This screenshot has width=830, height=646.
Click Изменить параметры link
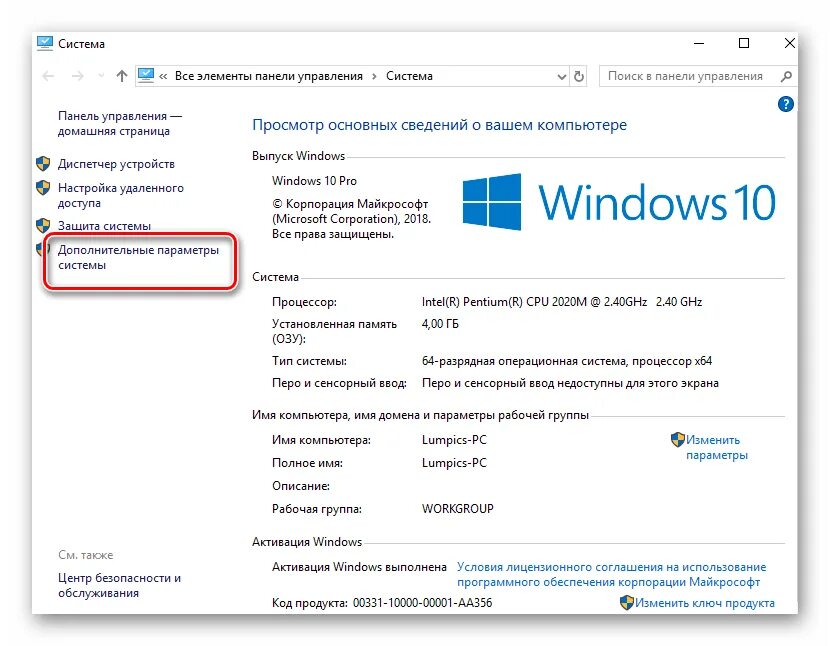(717, 447)
